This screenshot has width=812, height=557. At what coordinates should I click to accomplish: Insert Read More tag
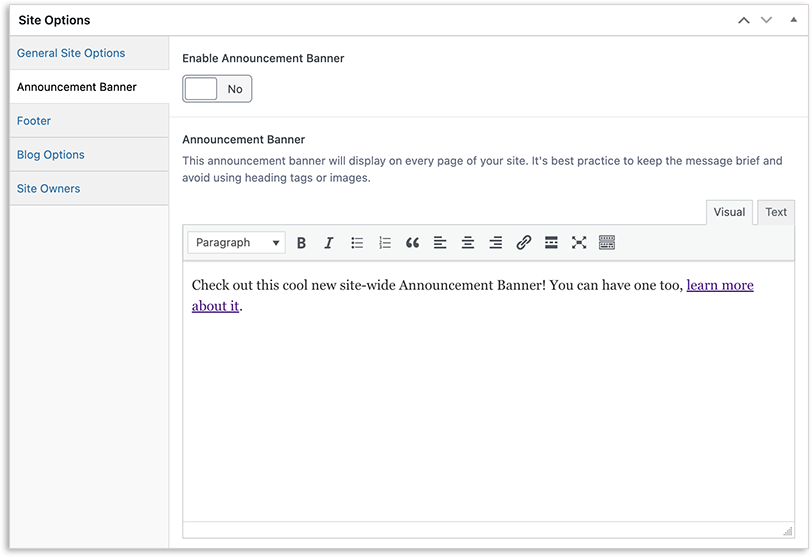point(552,243)
